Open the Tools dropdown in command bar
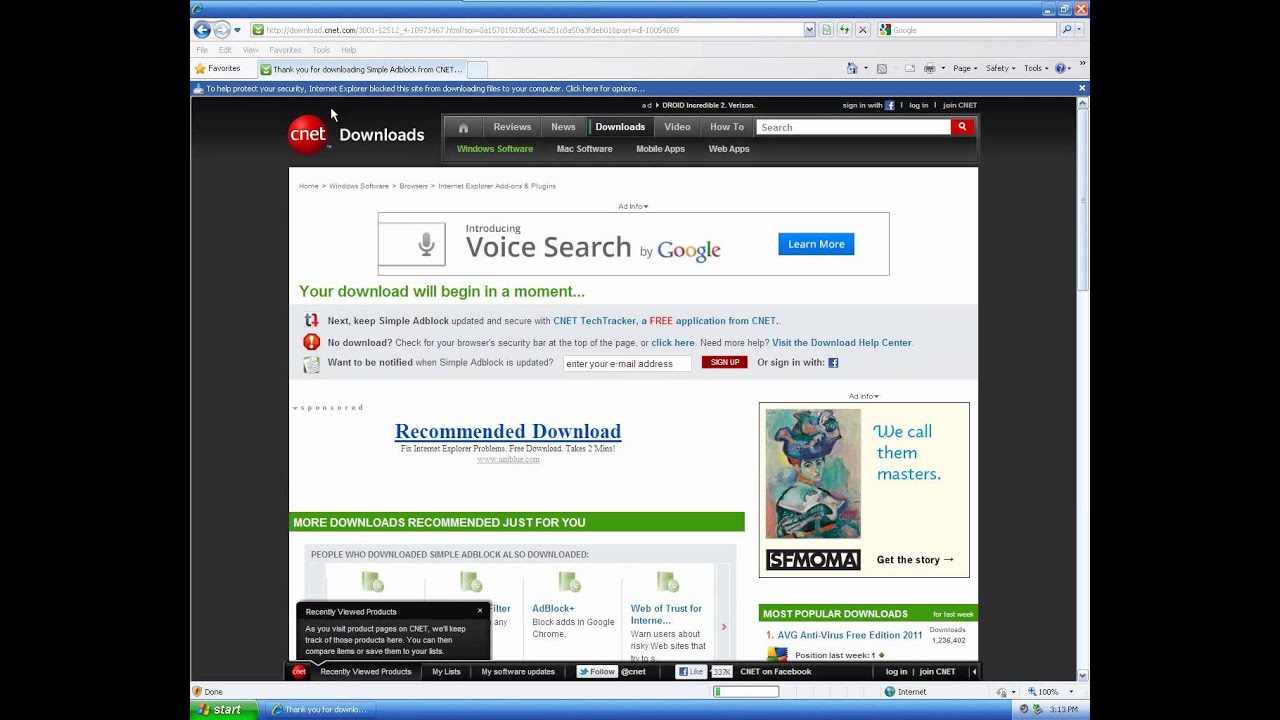This screenshot has height=720, width=1280. coord(1036,68)
